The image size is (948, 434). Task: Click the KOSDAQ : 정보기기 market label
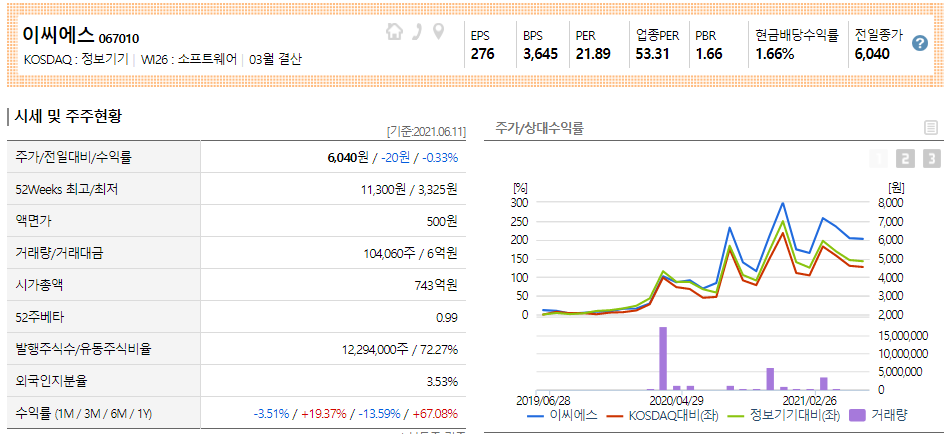pos(76,60)
